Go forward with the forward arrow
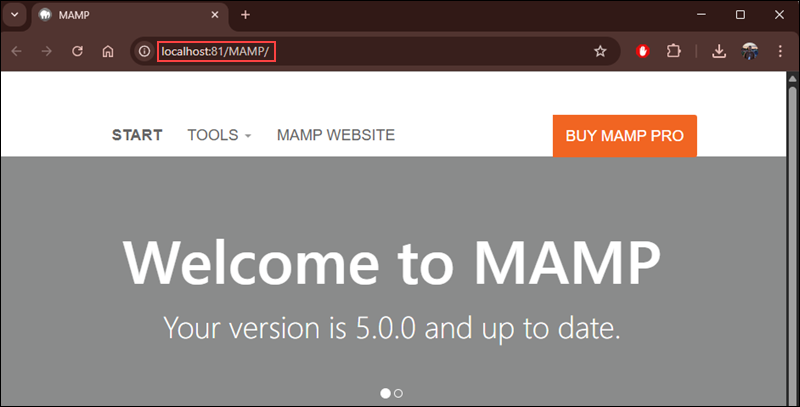This screenshot has width=800, height=407. coord(47,51)
